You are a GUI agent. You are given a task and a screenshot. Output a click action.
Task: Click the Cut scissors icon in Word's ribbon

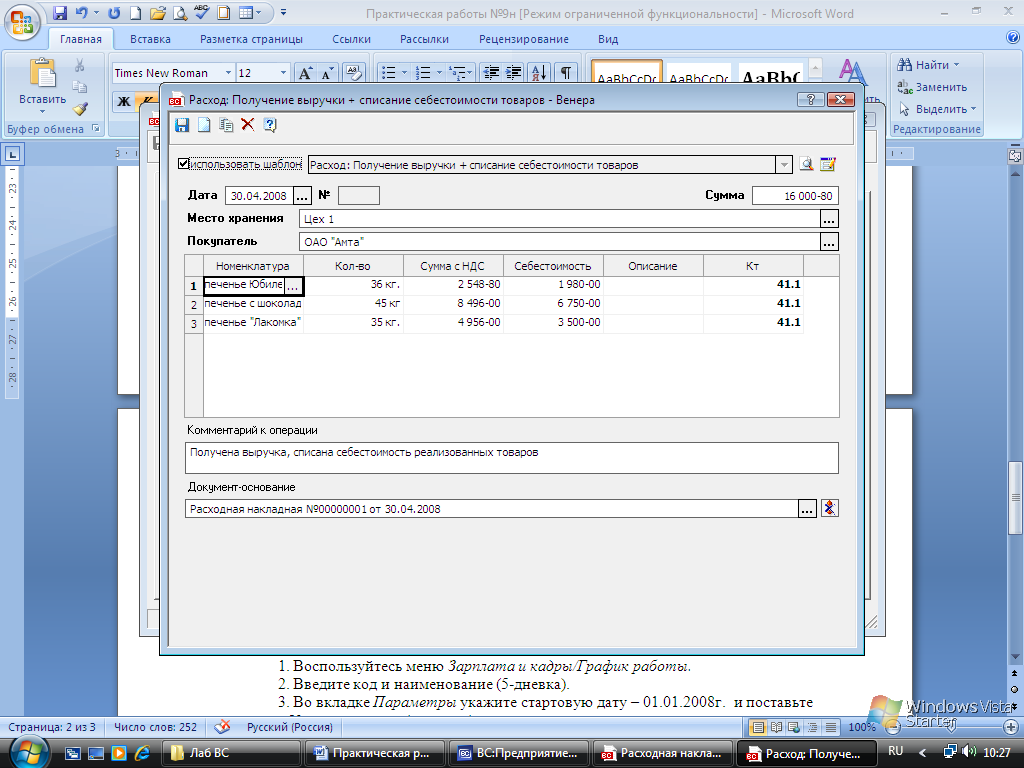point(80,65)
